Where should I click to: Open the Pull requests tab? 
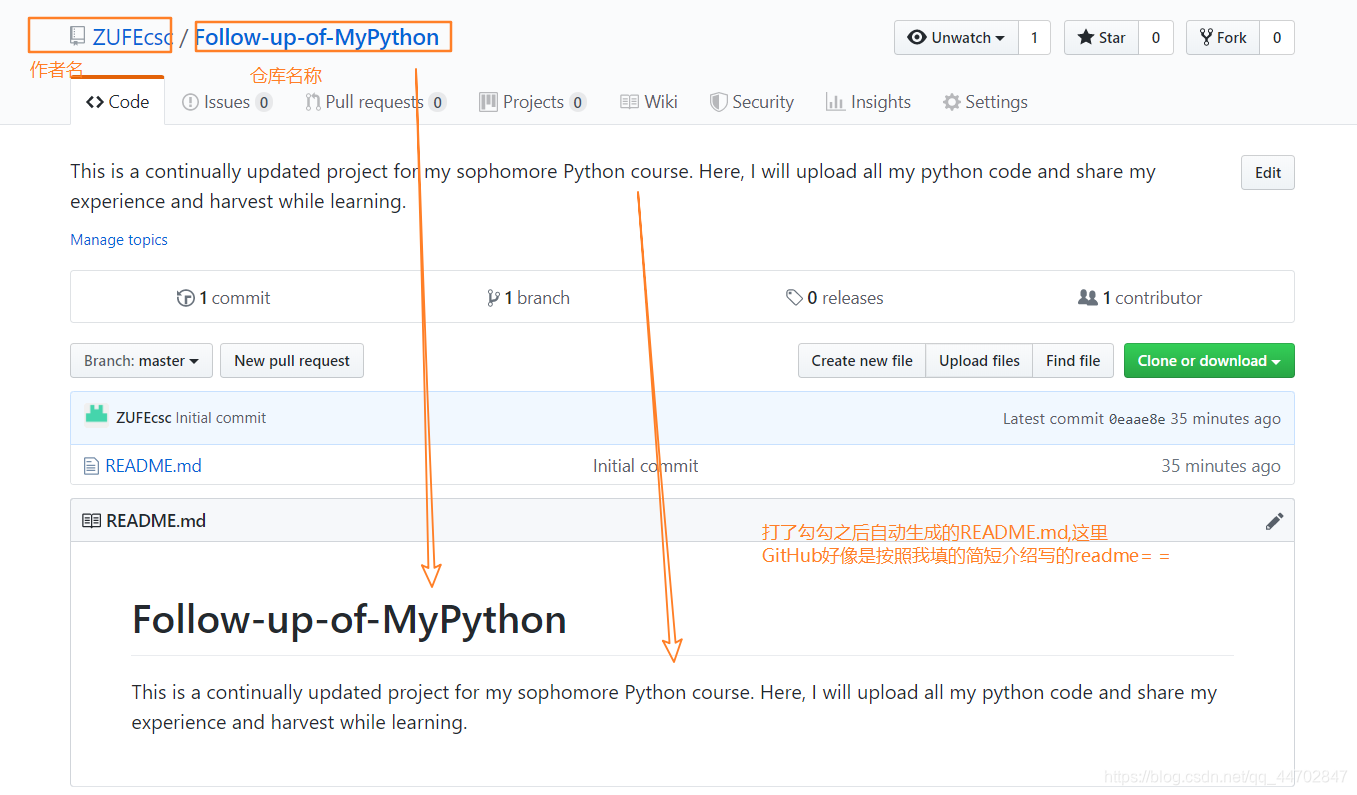click(375, 102)
